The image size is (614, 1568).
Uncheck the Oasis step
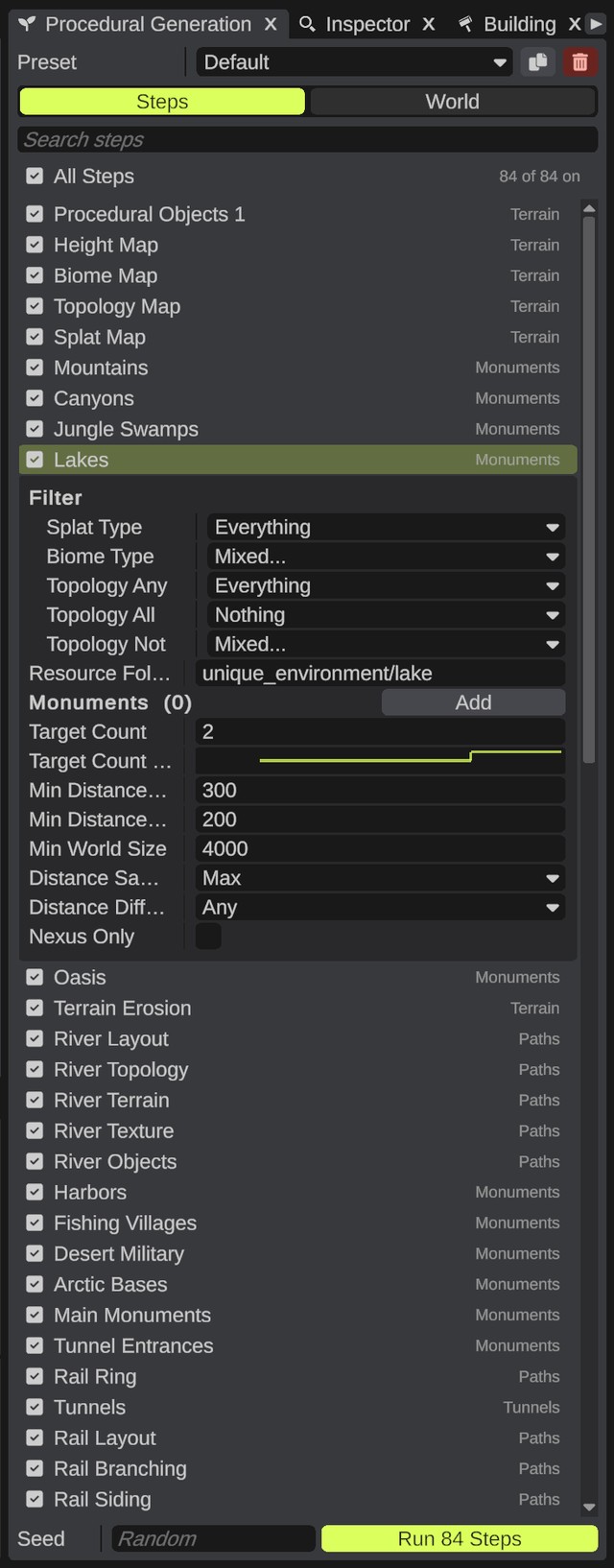pyautogui.click(x=35, y=977)
